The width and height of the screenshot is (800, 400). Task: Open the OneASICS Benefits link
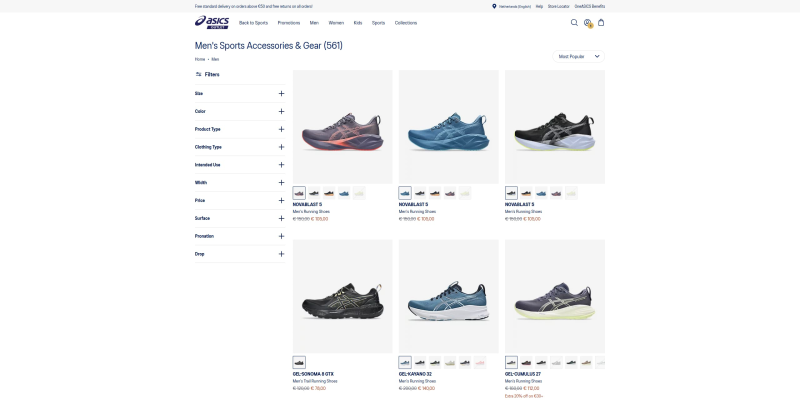(590, 6)
